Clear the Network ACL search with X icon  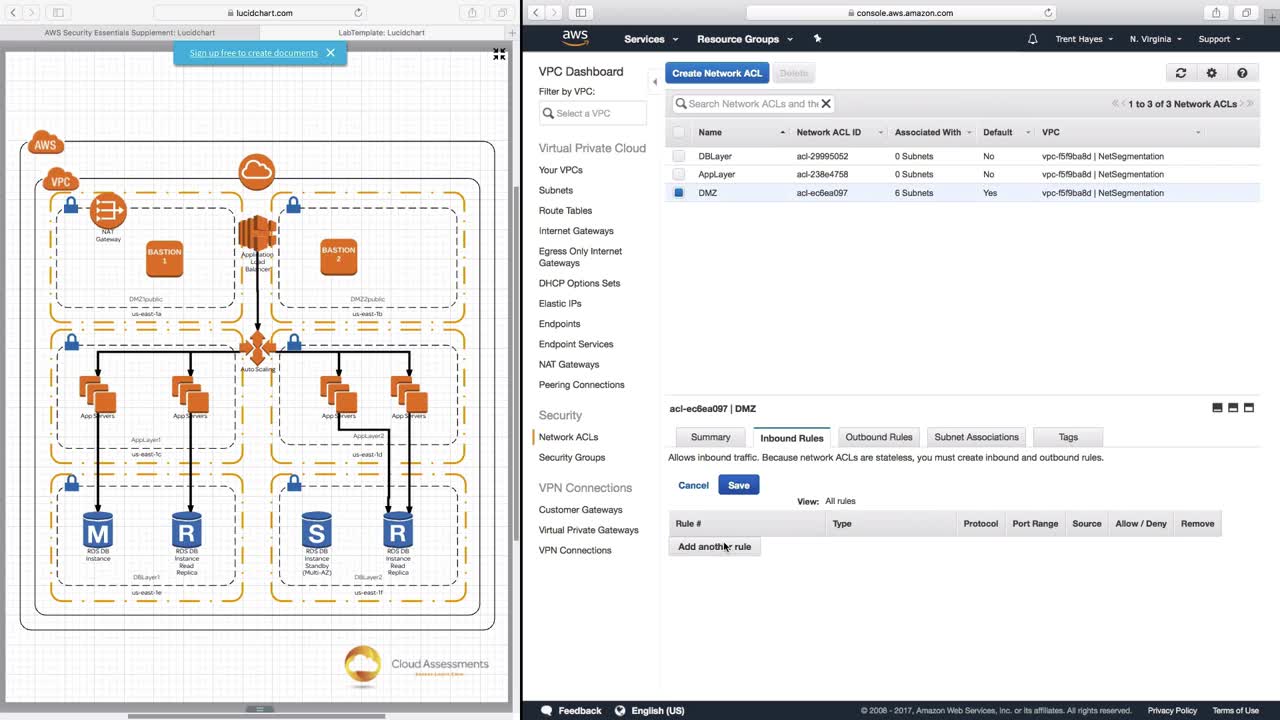[826, 103]
